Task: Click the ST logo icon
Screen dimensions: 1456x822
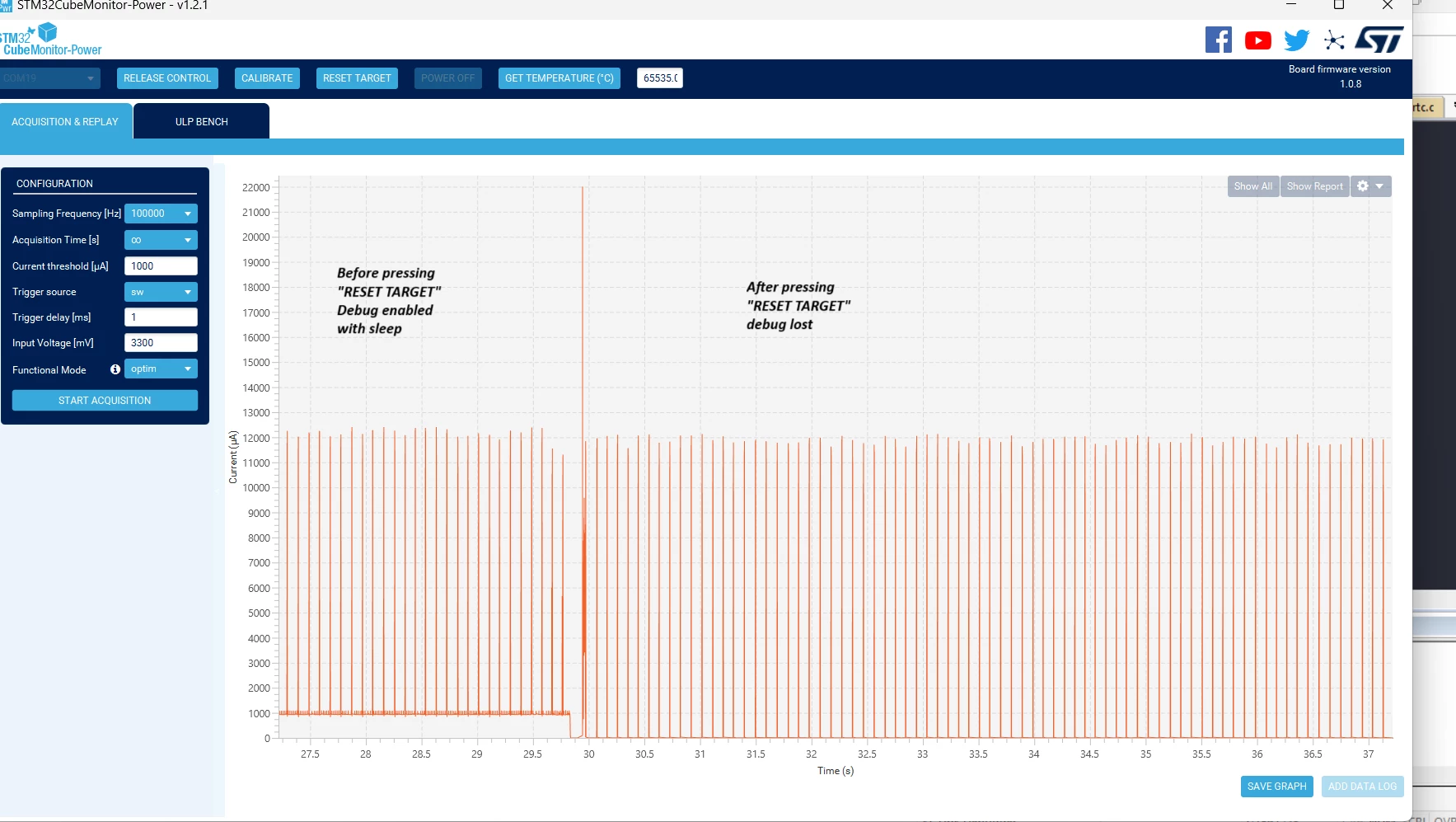Action: pos(1379,40)
